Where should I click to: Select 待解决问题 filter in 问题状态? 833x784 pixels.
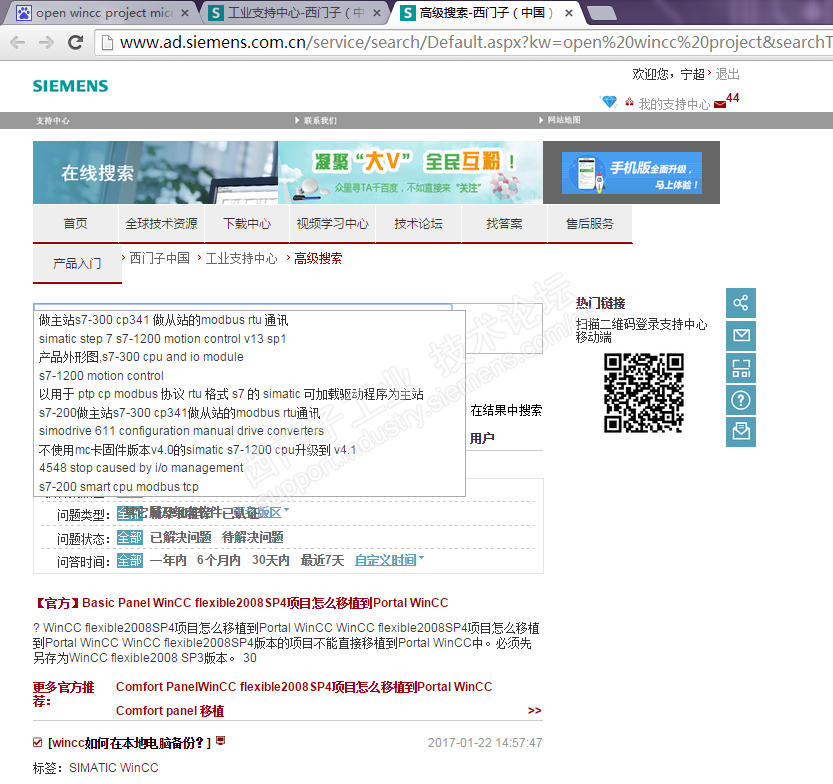(253, 537)
